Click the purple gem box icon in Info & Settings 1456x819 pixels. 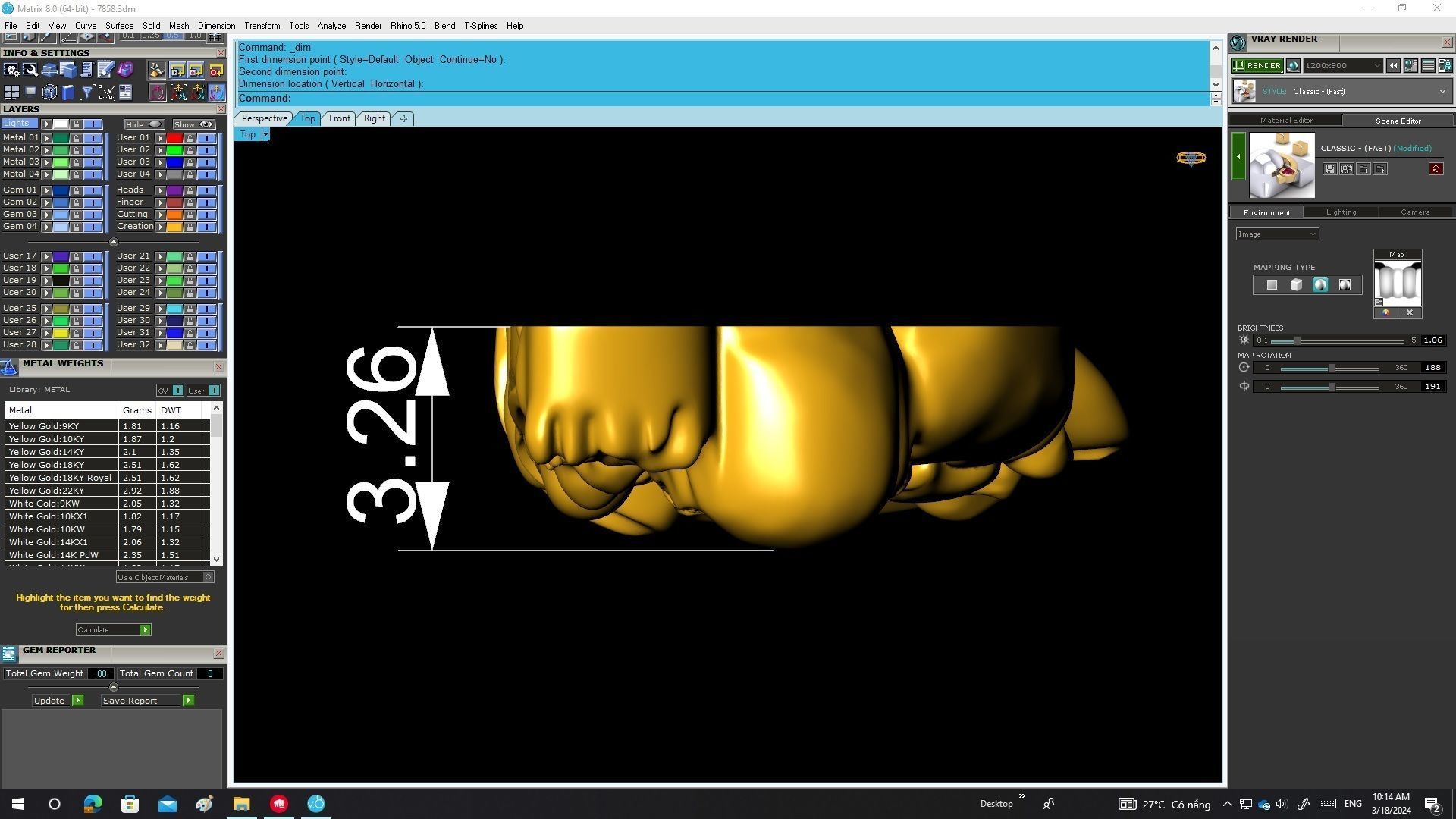[x=125, y=70]
